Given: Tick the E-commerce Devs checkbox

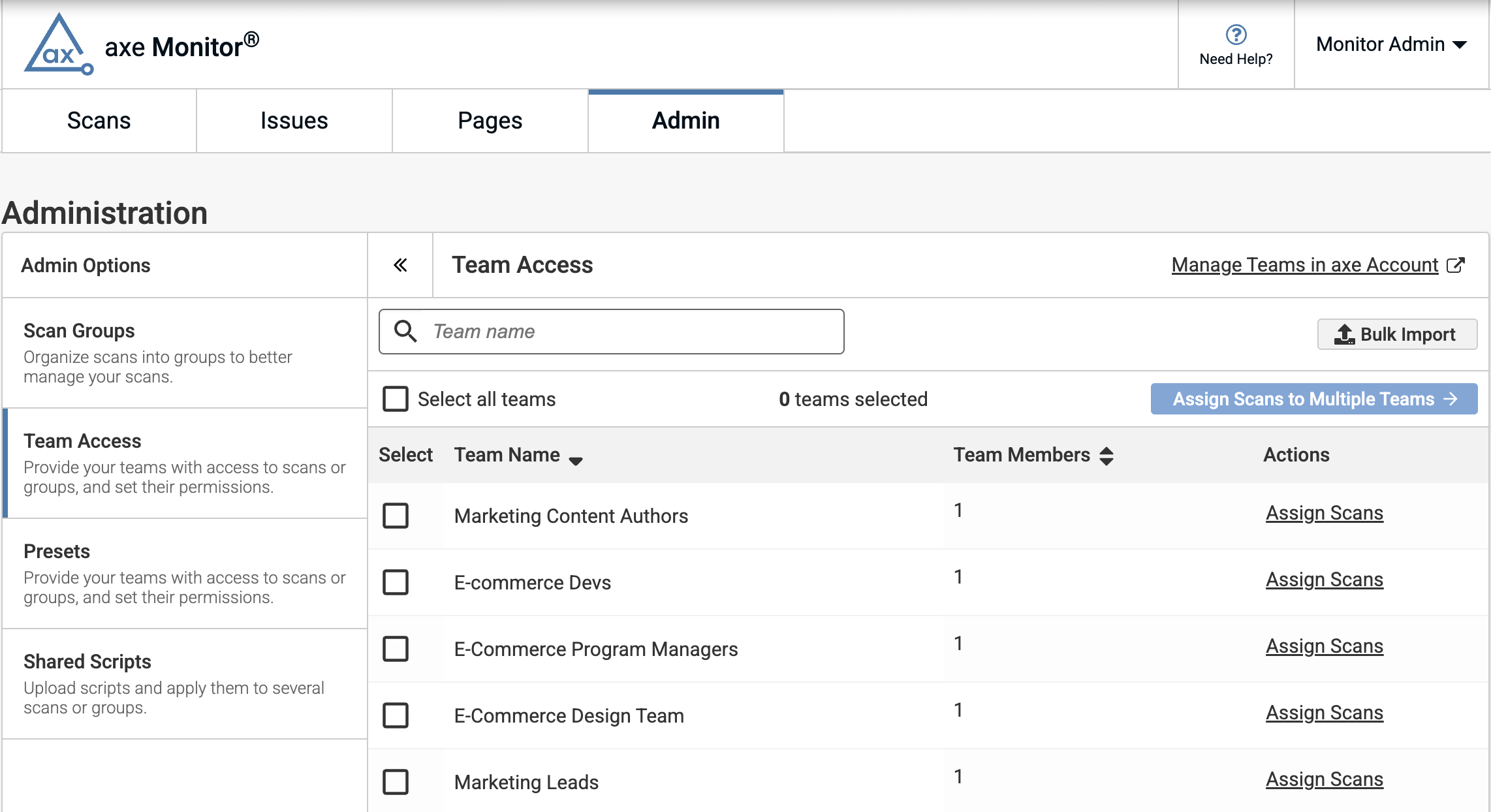Looking at the screenshot, I should pyautogui.click(x=396, y=582).
